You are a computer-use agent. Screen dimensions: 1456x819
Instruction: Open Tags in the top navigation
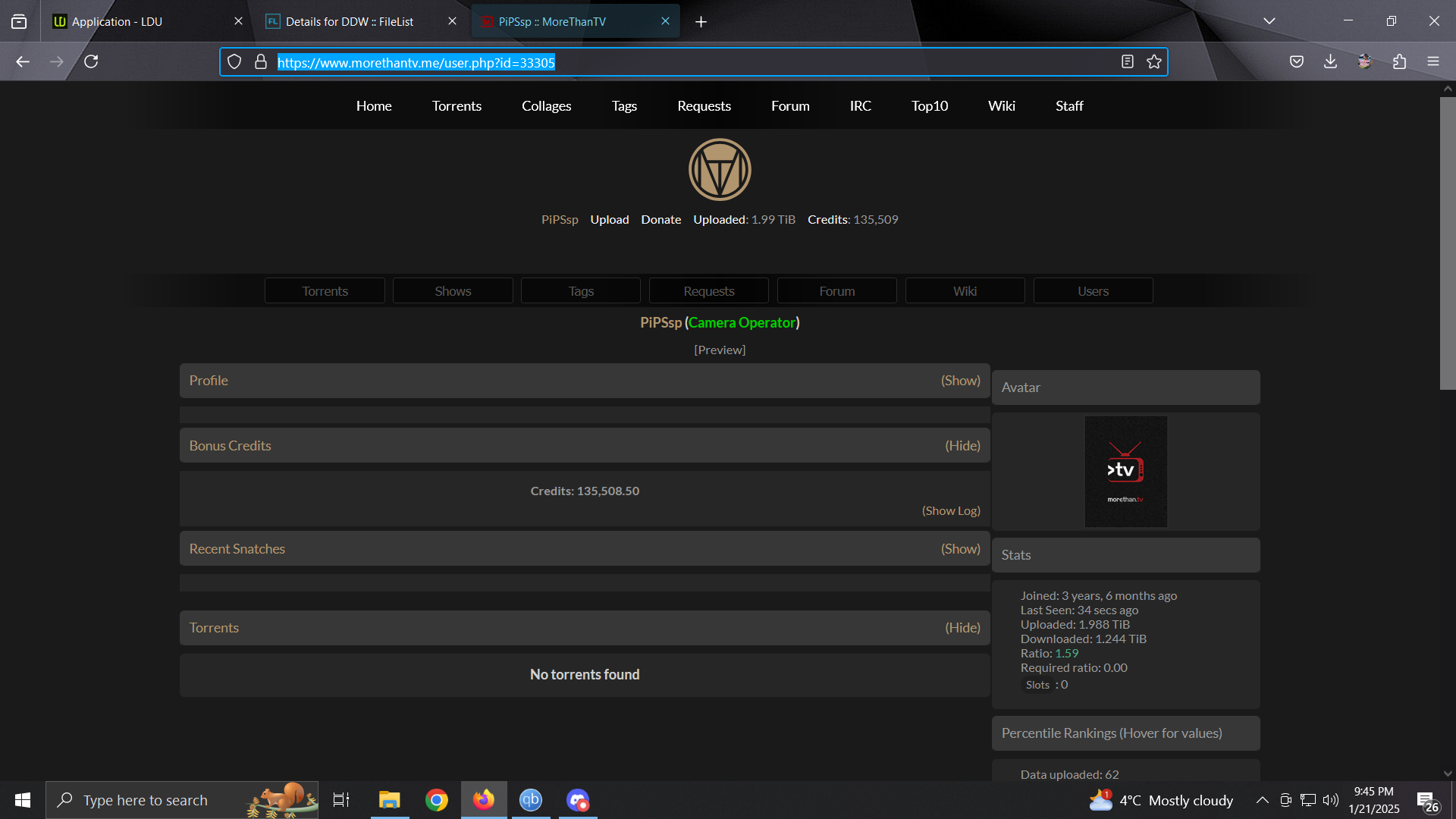tap(624, 106)
